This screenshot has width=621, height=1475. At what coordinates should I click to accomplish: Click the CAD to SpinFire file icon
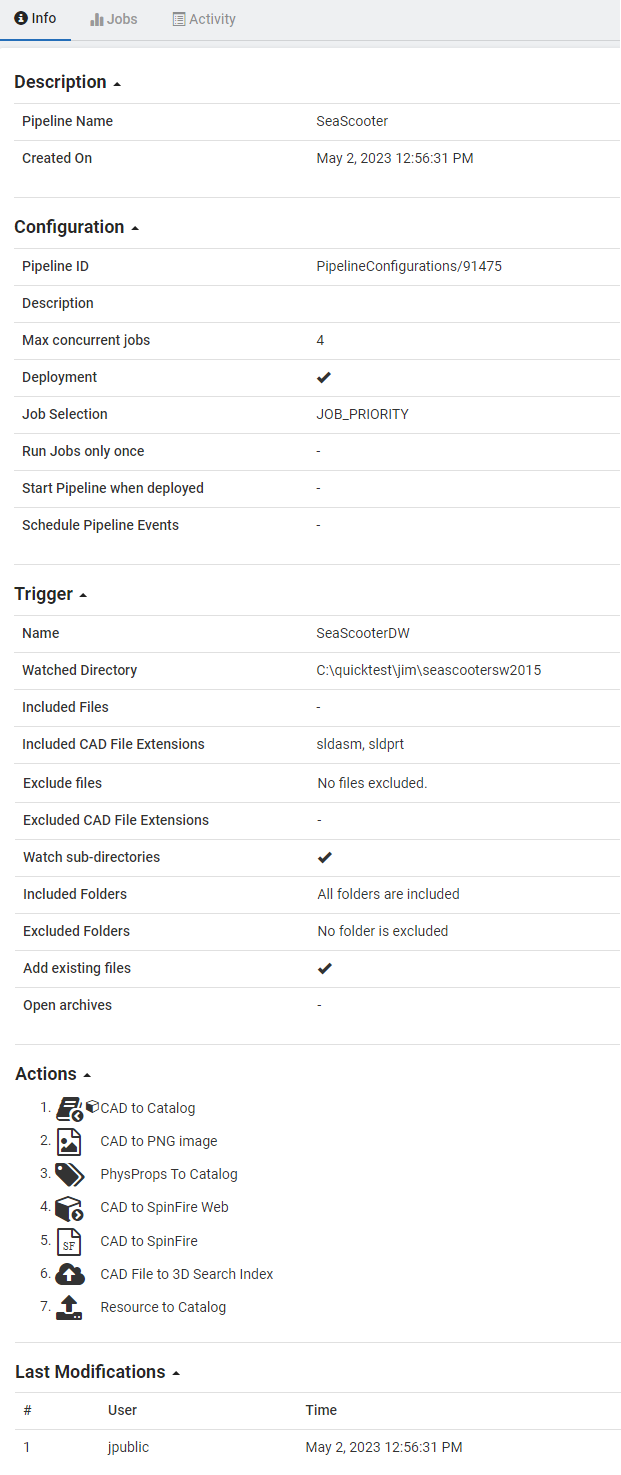coord(69,1241)
